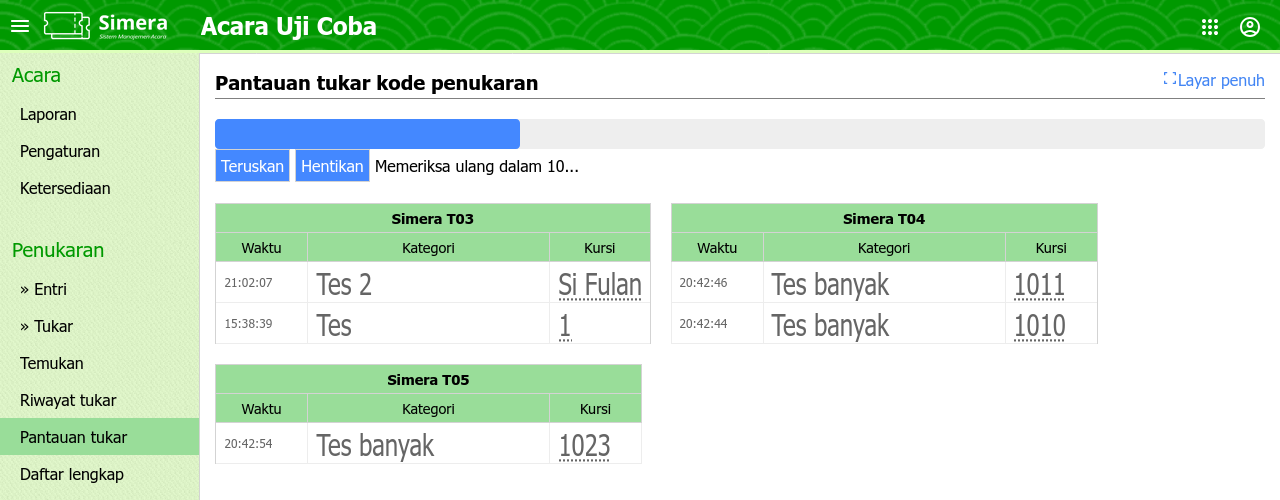Image resolution: width=1280 pixels, height=500 pixels.
Task: Click seat 1011 in Simera T04
Action: click(x=1039, y=285)
